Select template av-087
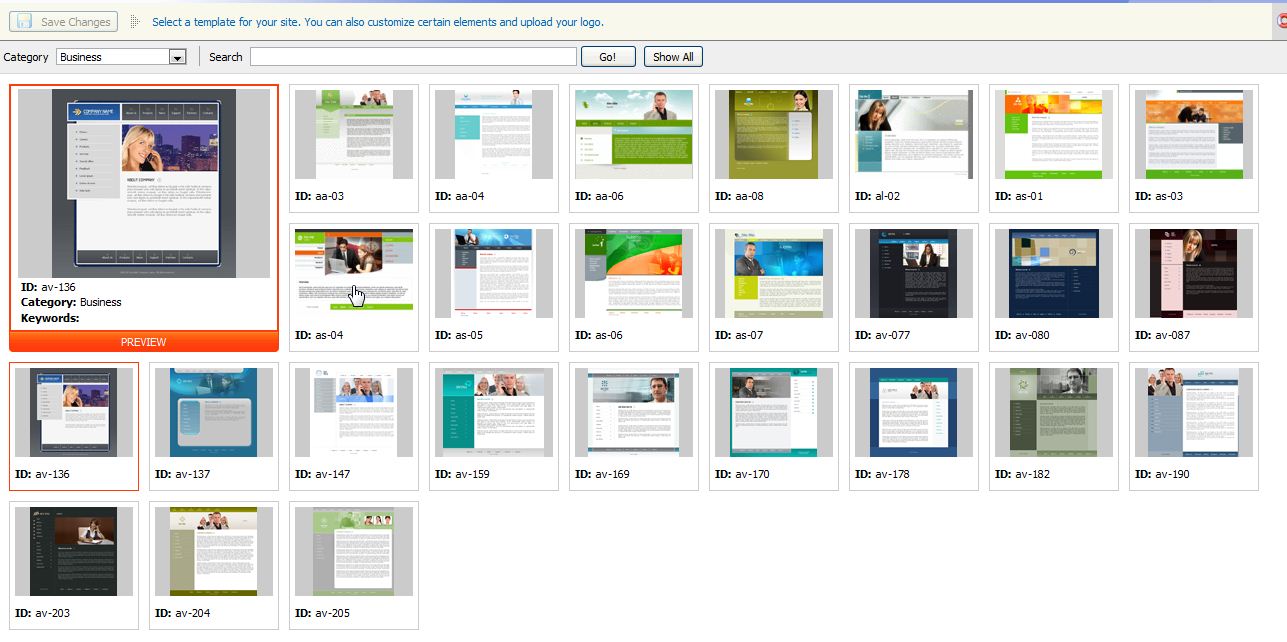This screenshot has height=642, width=1287. (x=1193, y=274)
